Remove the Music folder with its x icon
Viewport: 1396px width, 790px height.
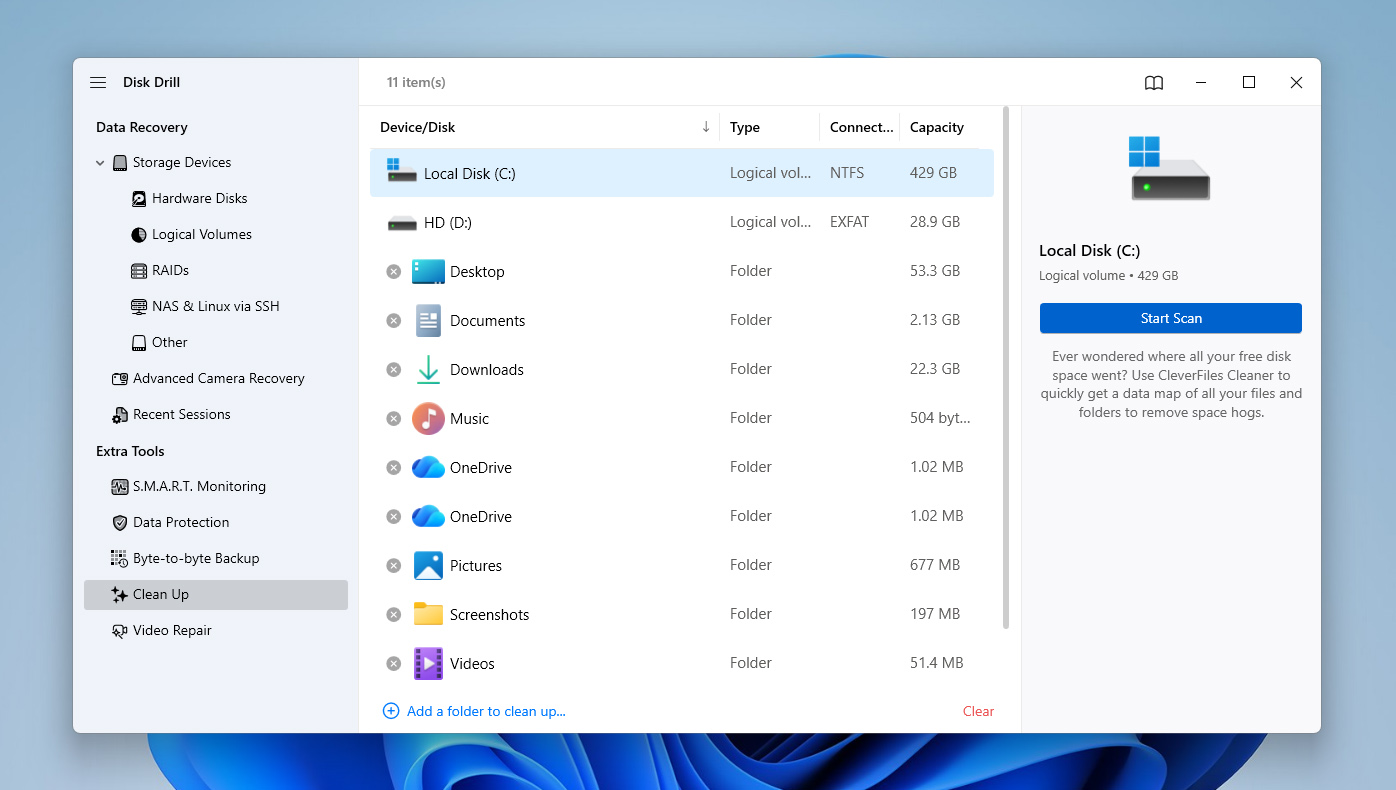point(394,419)
